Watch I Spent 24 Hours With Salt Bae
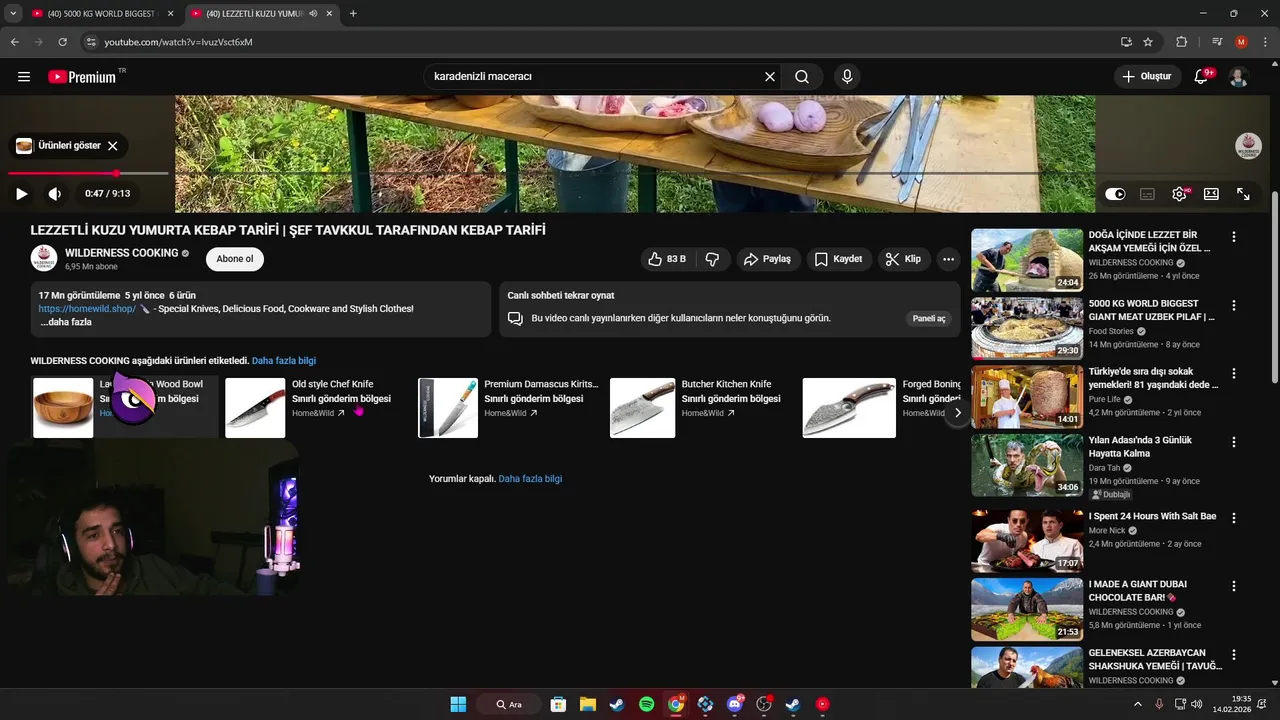Viewport: 1280px width, 720px height. click(1027, 541)
